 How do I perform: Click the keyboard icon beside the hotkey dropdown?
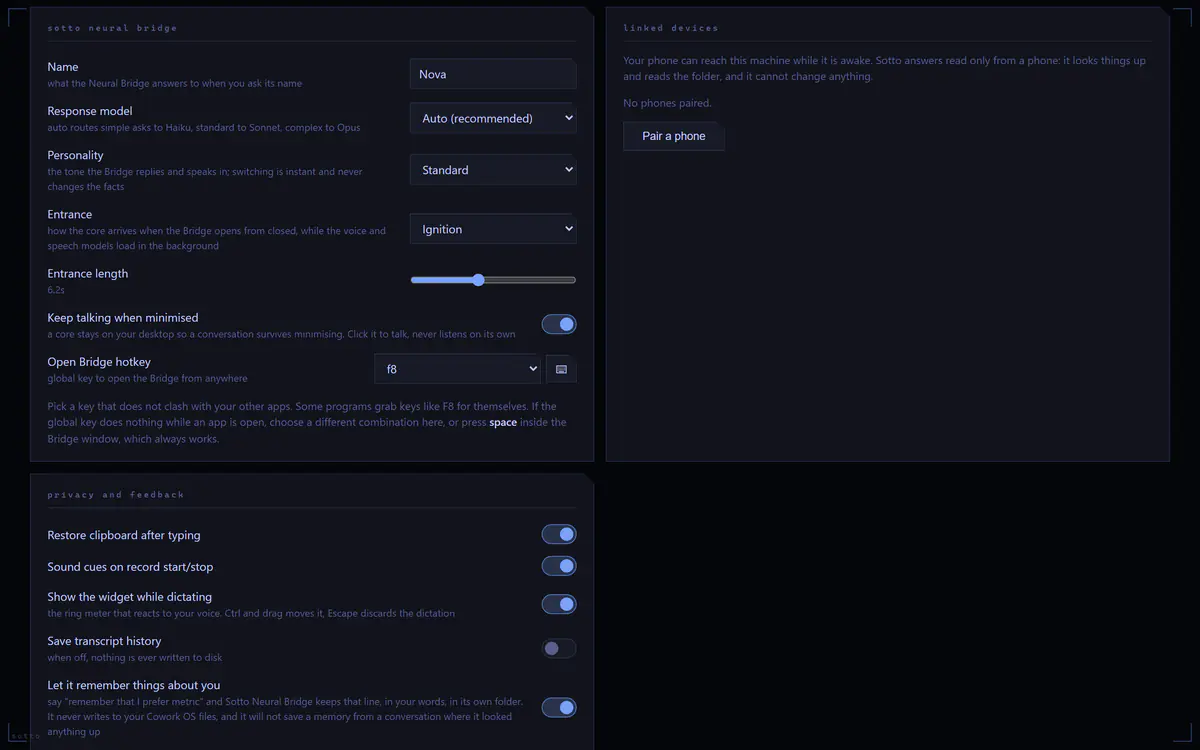561,369
